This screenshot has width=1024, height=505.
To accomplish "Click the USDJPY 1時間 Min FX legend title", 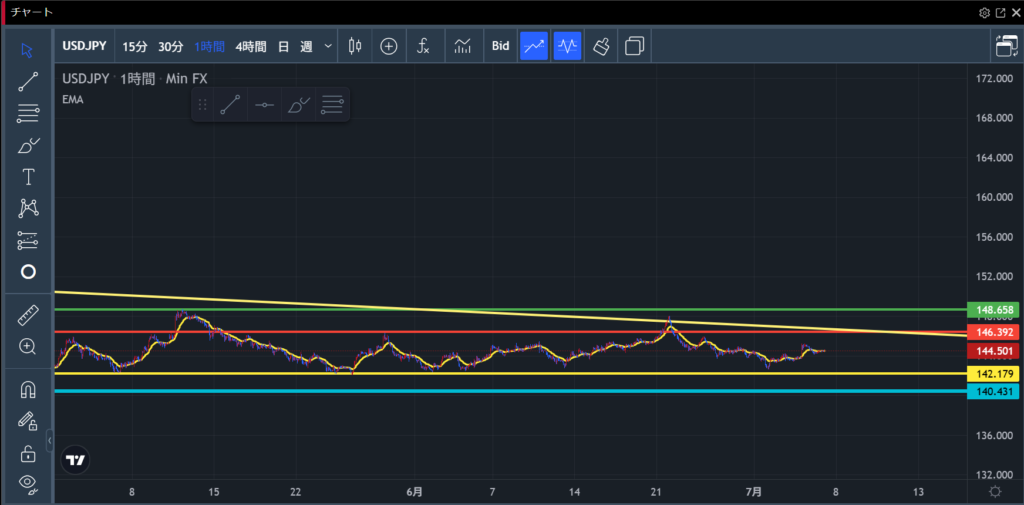I will point(135,79).
